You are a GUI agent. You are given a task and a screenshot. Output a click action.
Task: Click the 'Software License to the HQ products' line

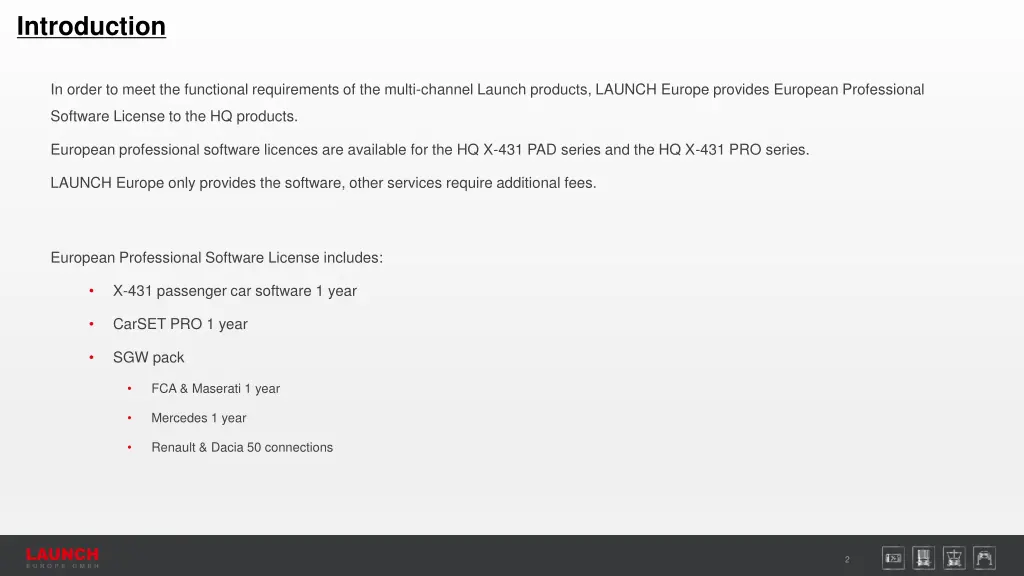click(174, 116)
